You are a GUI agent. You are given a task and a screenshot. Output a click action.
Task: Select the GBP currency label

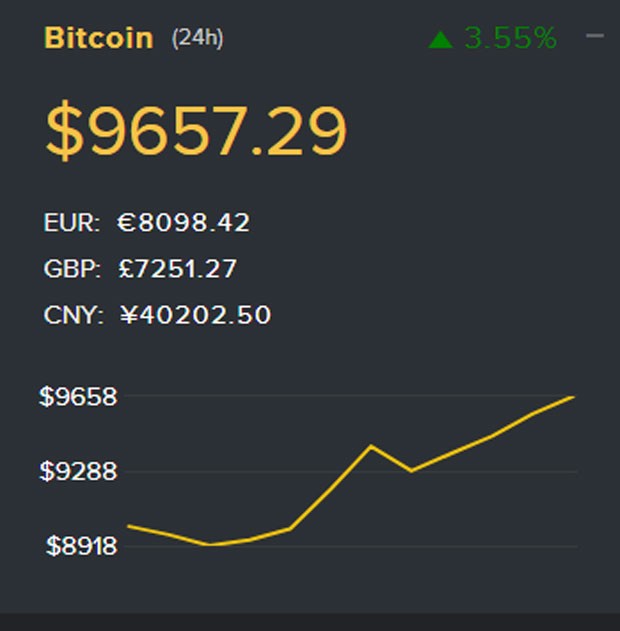(x=71, y=269)
